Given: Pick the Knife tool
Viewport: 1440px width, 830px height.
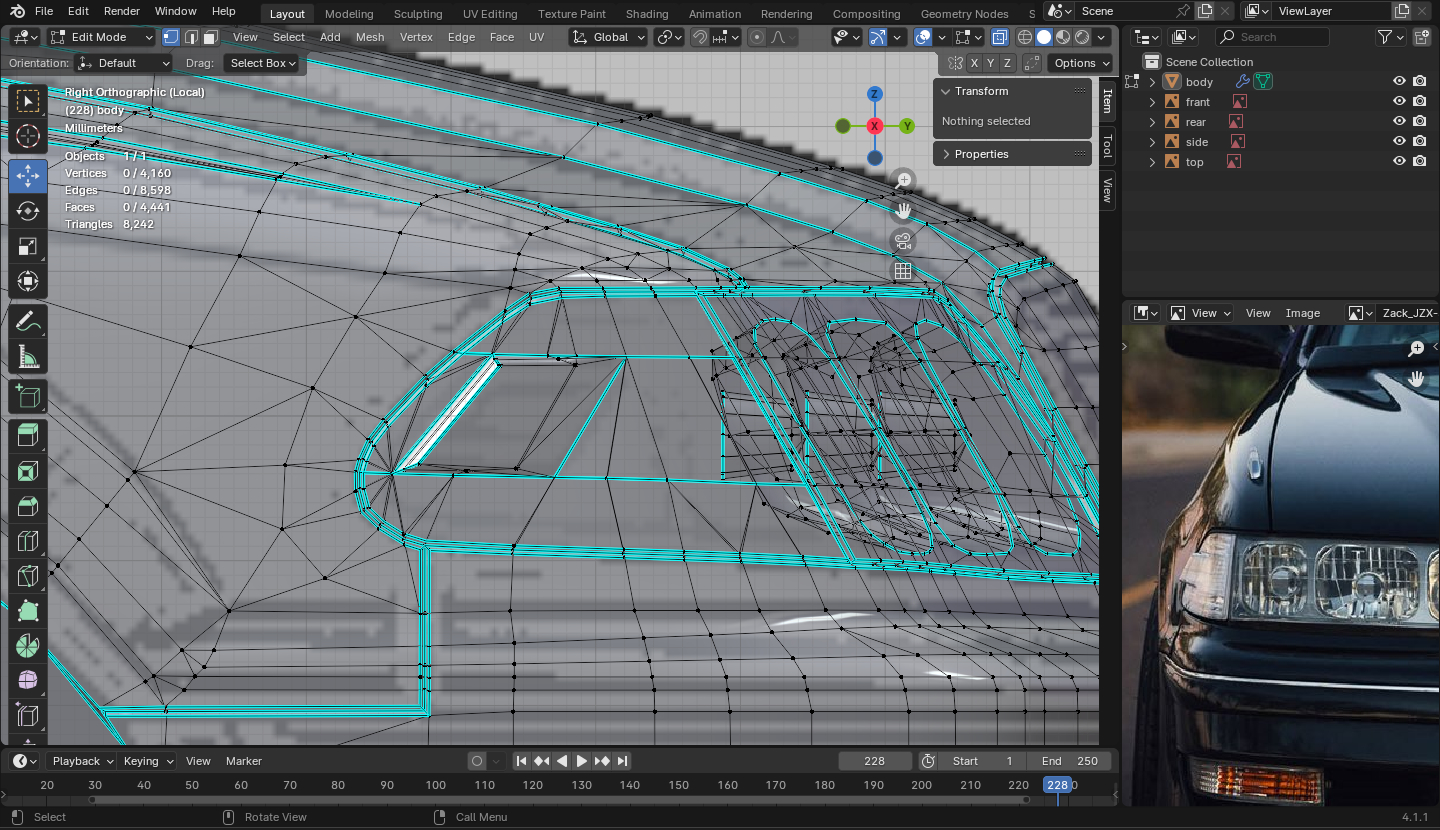Looking at the screenshot, I should pyautogui.click(x=28, y=576).
